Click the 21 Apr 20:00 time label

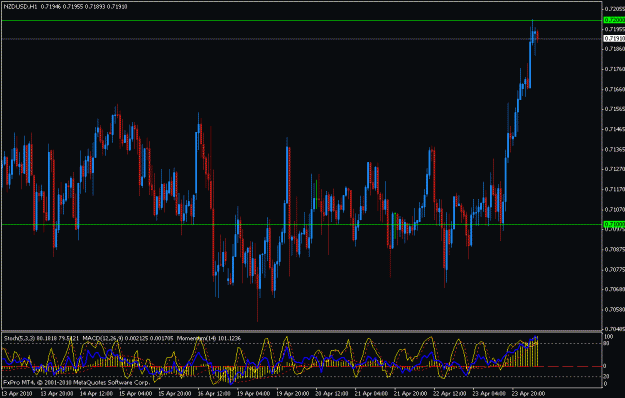[x=411, y=394]
